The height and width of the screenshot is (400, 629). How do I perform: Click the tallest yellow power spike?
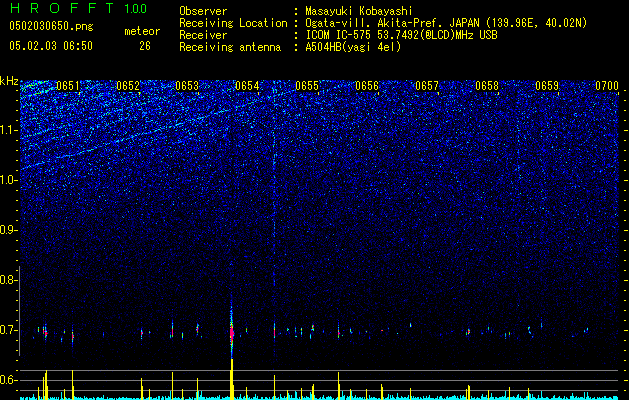pyautogui.click(x=232, y=378)
